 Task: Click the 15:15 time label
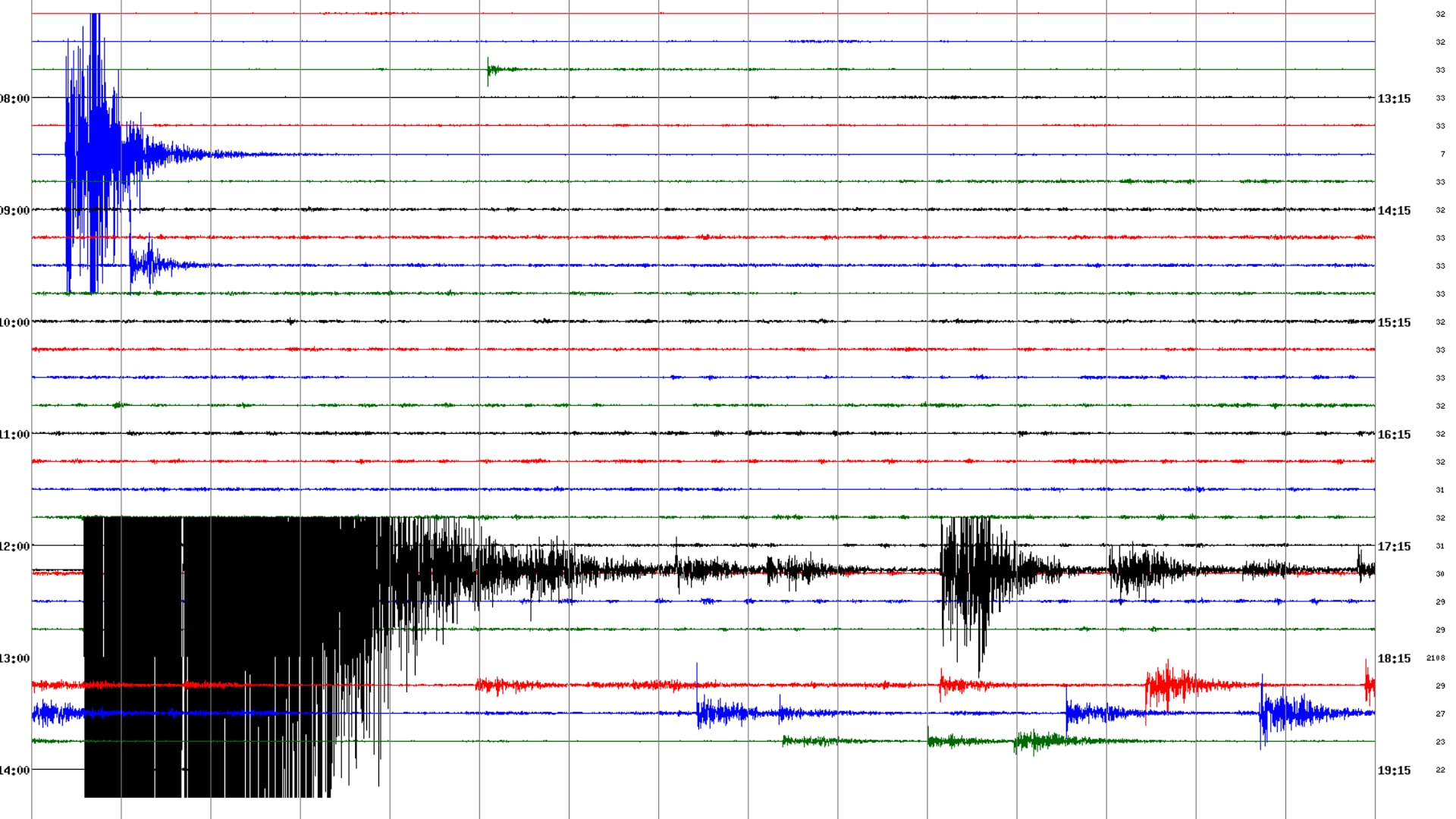pos(1394,323)
